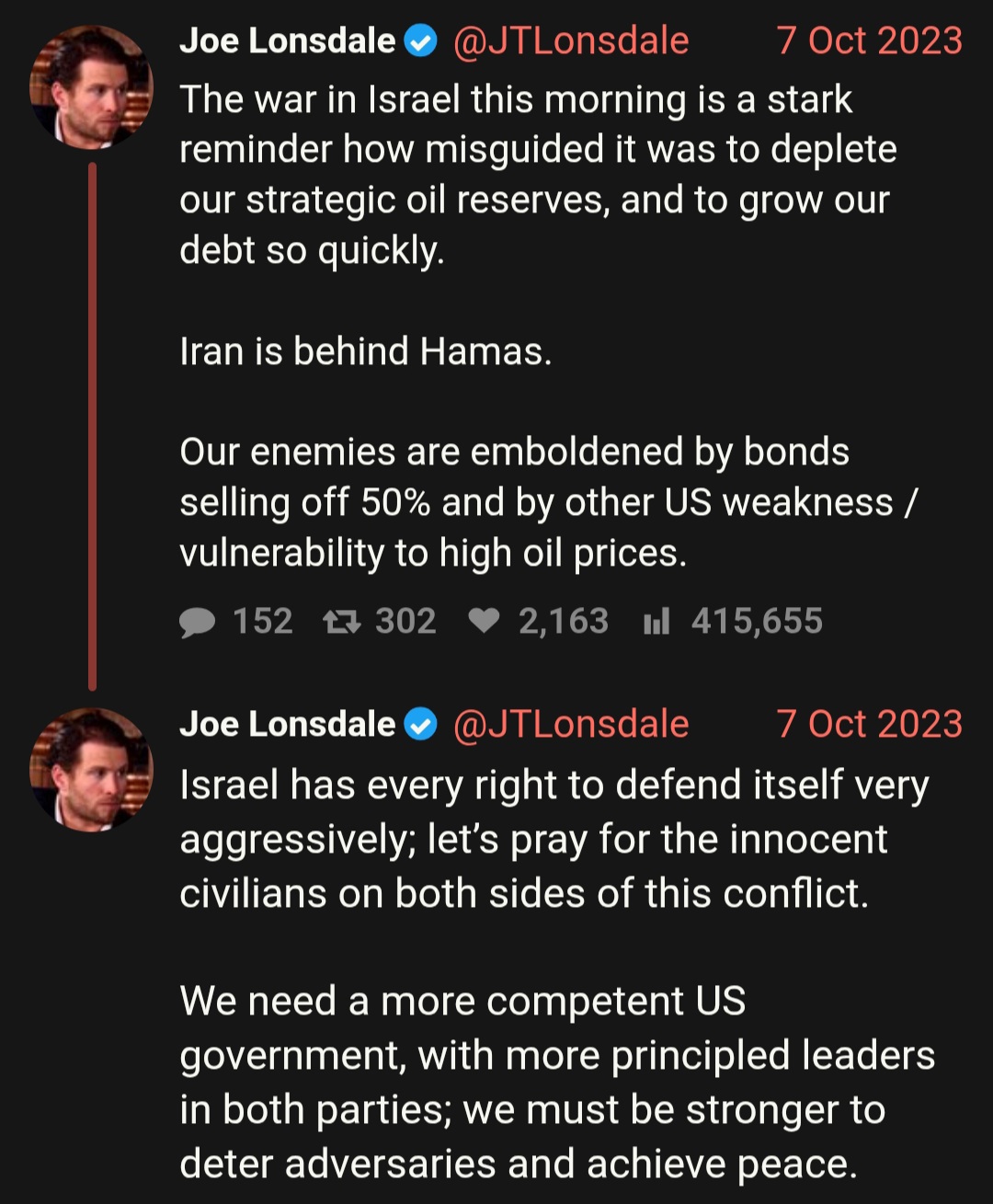
Task: View the 415,655 views count
Action: [757, 622]
